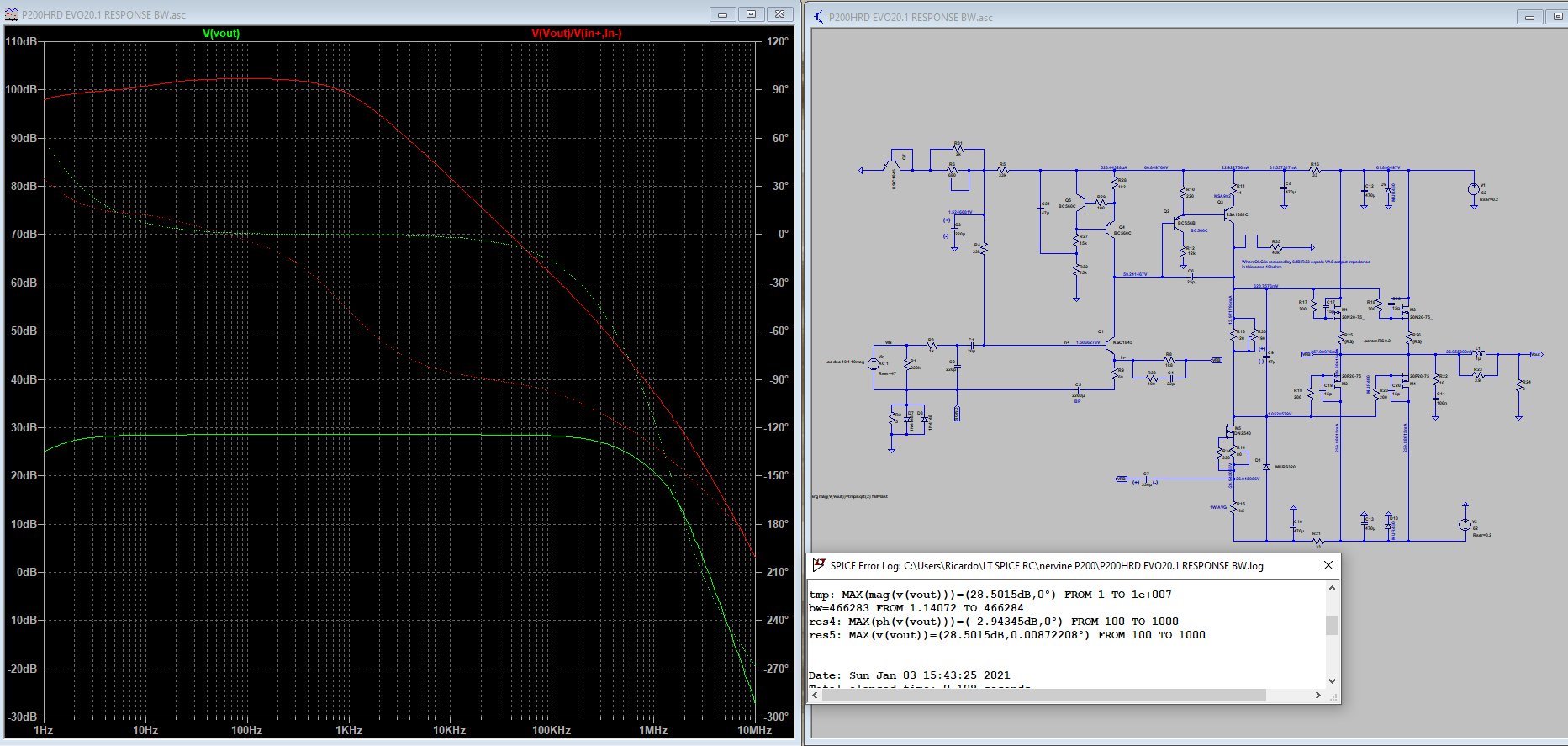Click the V(vout) green trace label
1568x746 pixels.
221,34
